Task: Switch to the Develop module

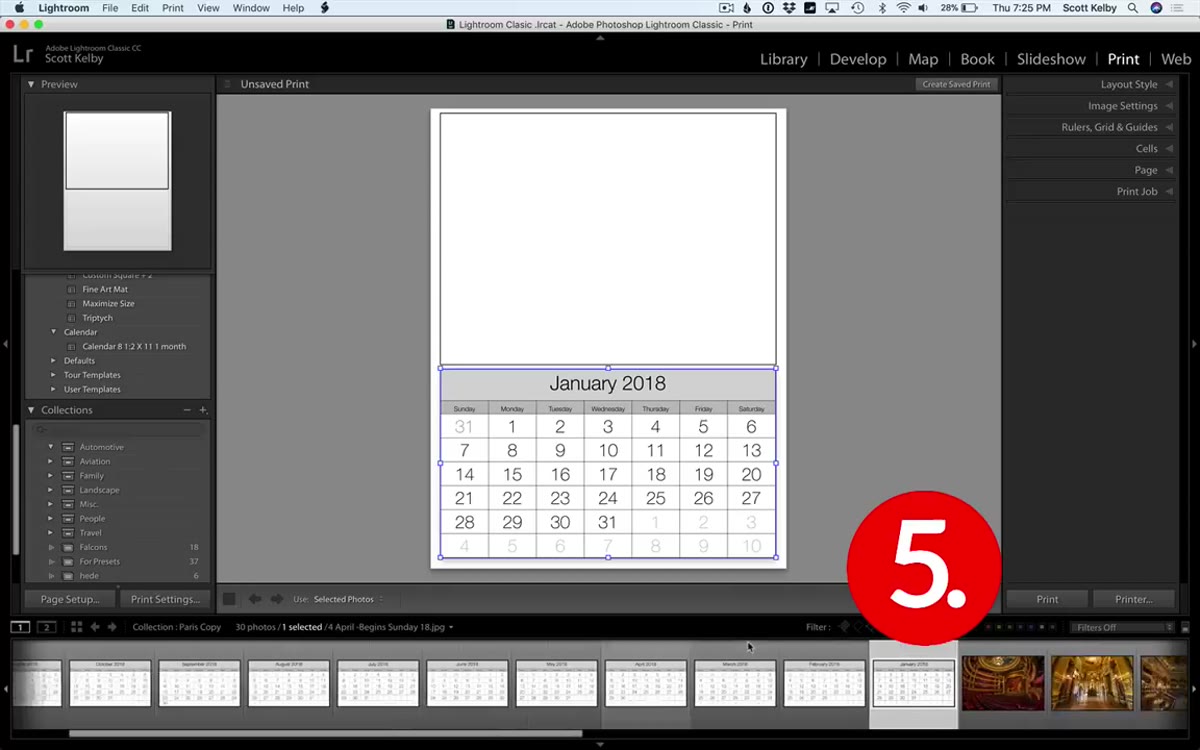Action: coord(858,59)
